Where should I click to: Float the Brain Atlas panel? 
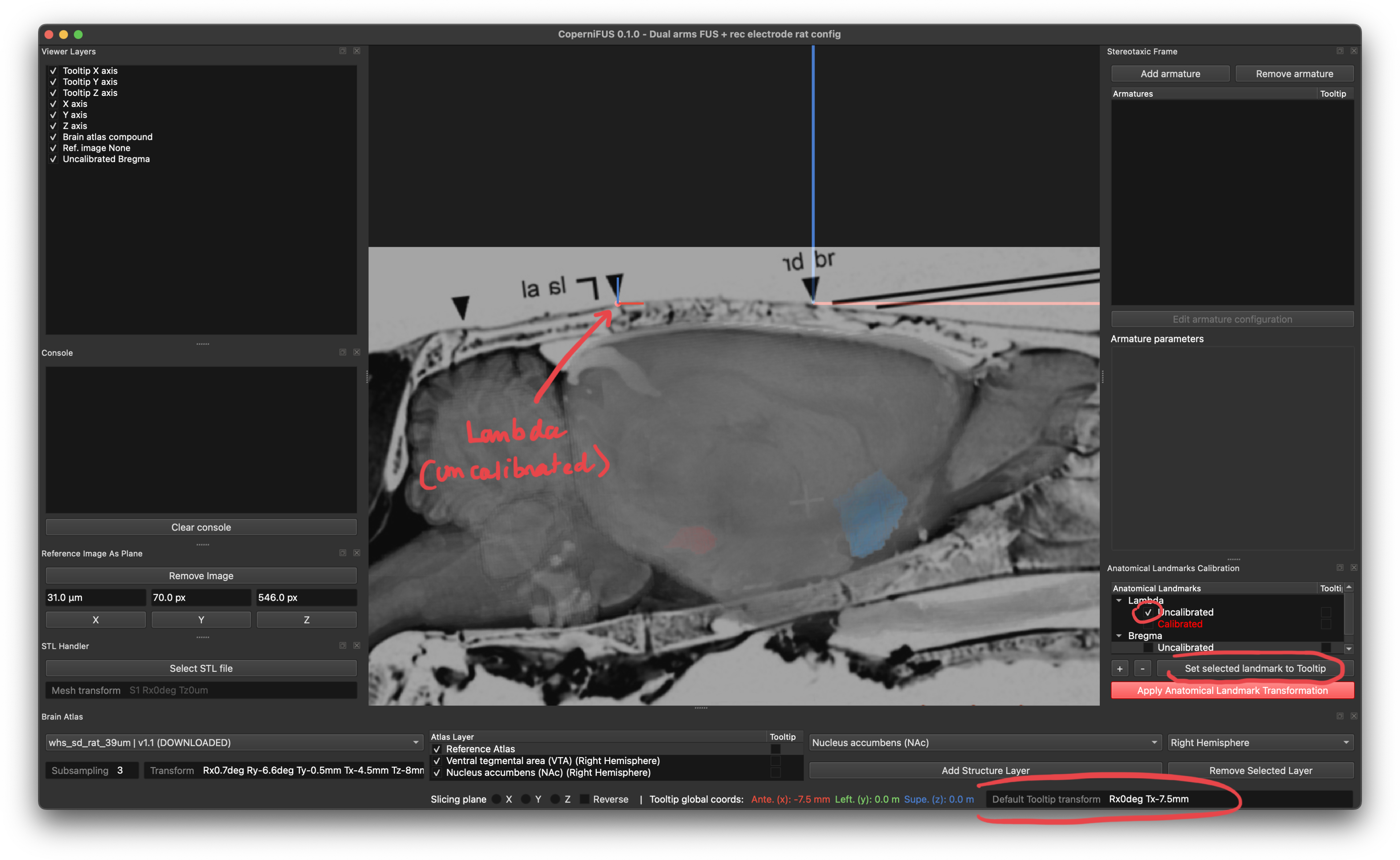point(1340,716)
